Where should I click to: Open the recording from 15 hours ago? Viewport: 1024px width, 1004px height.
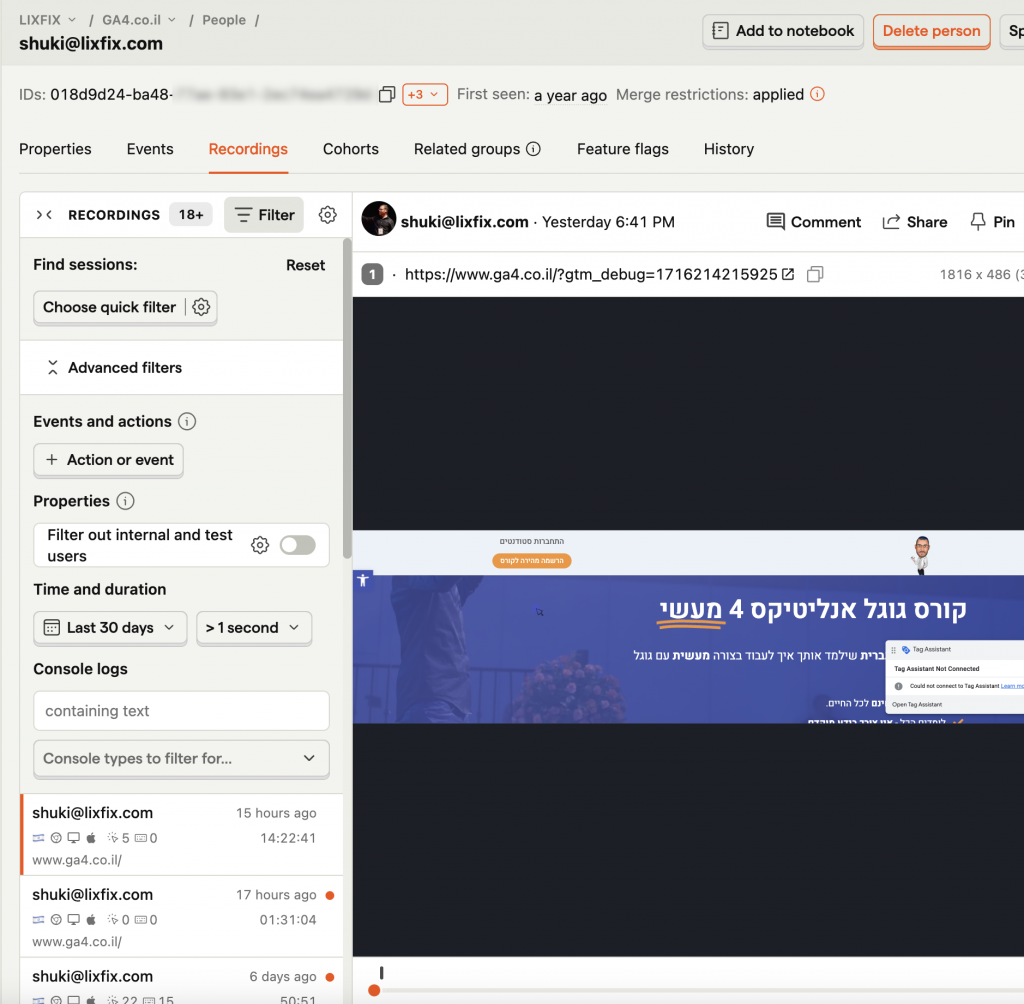pyautogui.click(x=182, y=835)
